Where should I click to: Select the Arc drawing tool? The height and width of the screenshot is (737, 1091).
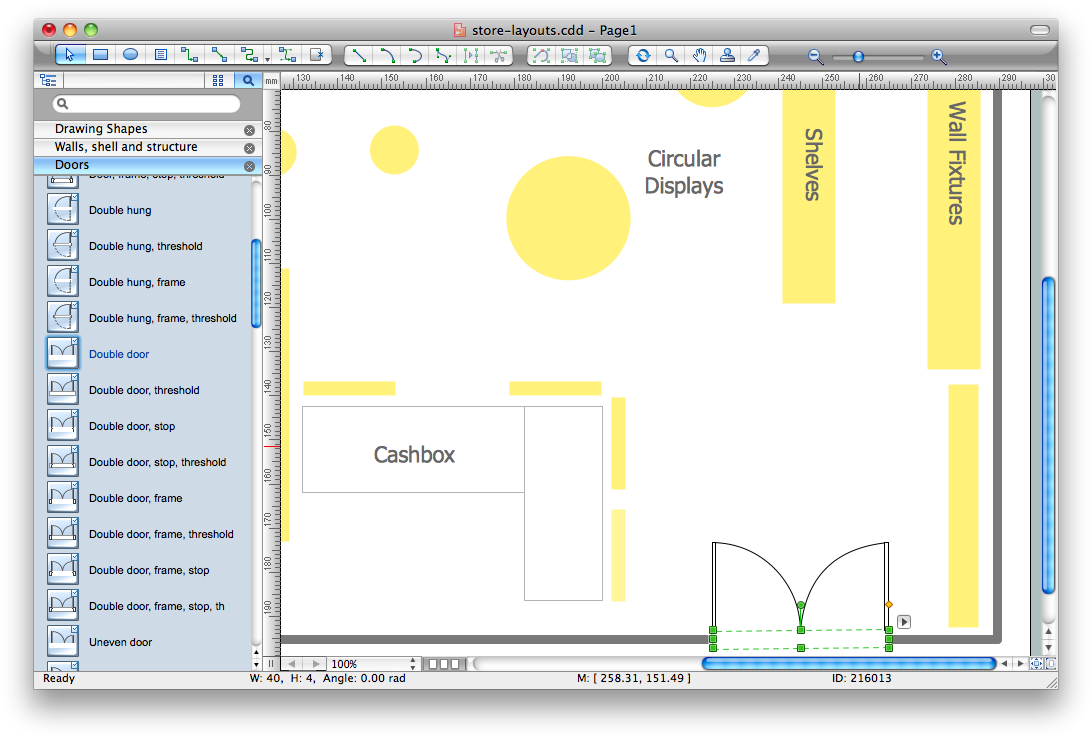(387, 56)
